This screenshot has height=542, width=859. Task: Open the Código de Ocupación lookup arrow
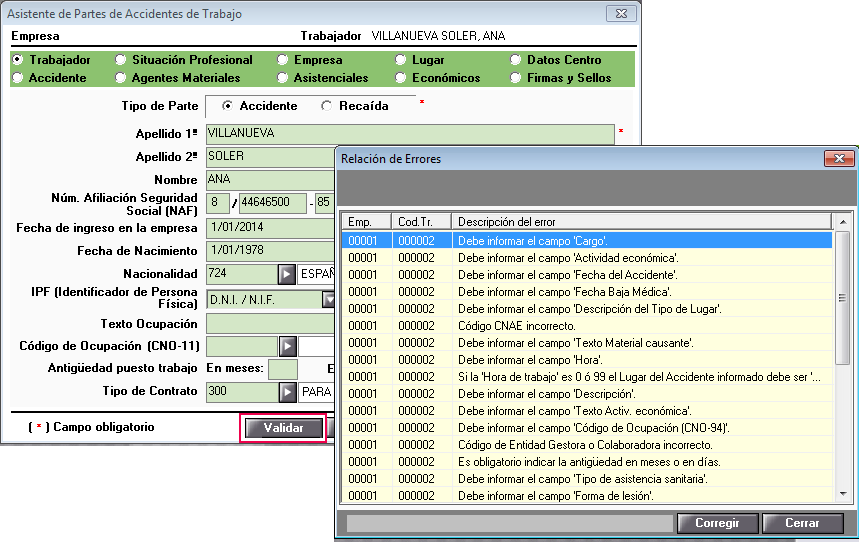coord(288,346)
